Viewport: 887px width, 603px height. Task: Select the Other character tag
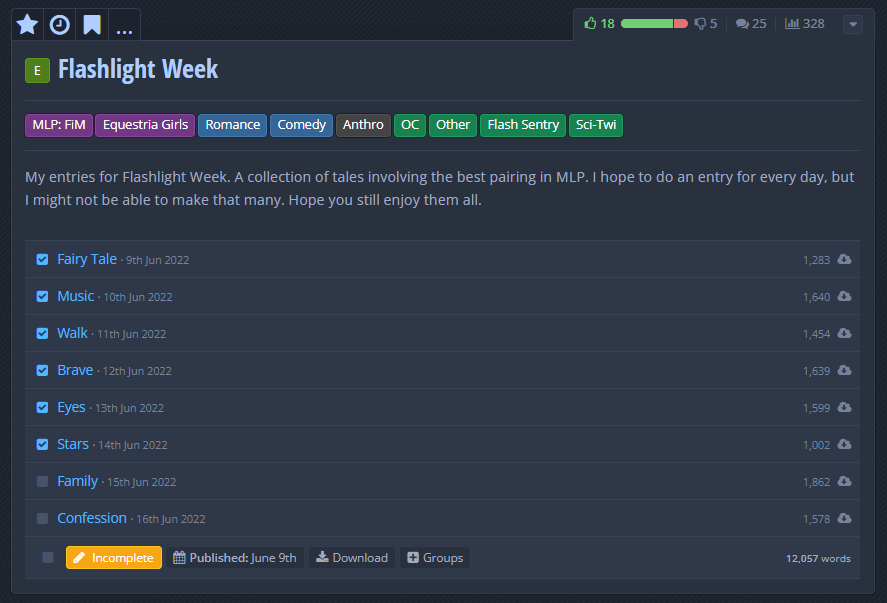[453, 125]
